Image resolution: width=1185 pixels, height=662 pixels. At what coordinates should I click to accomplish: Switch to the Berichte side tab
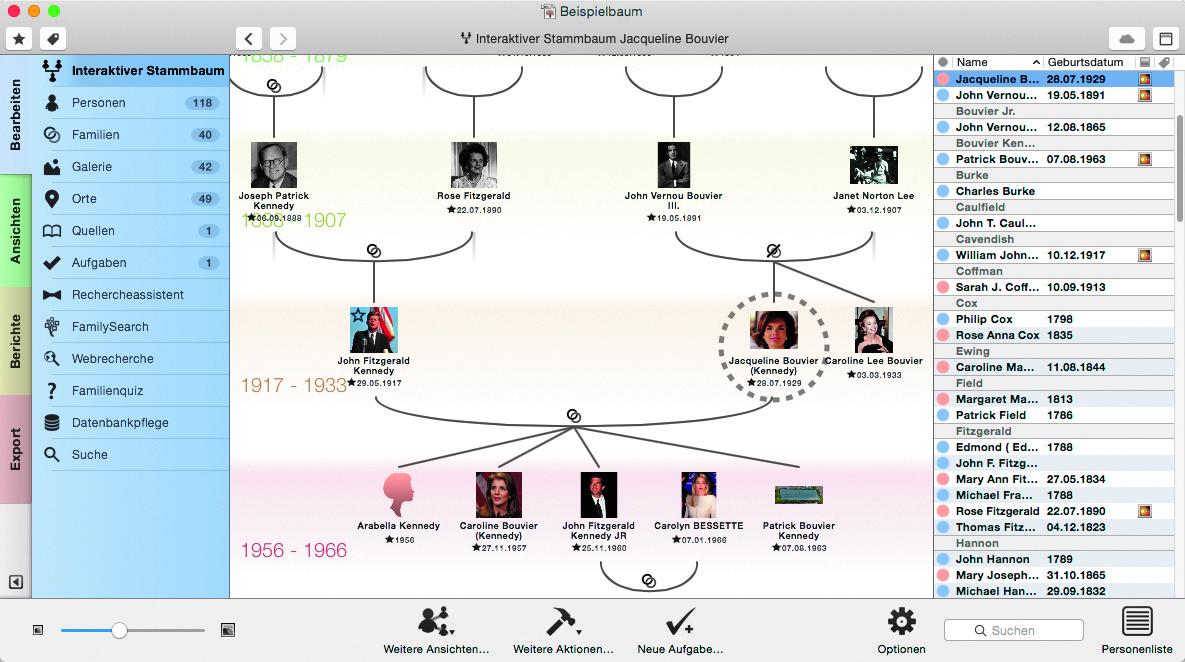click(15, 341)
